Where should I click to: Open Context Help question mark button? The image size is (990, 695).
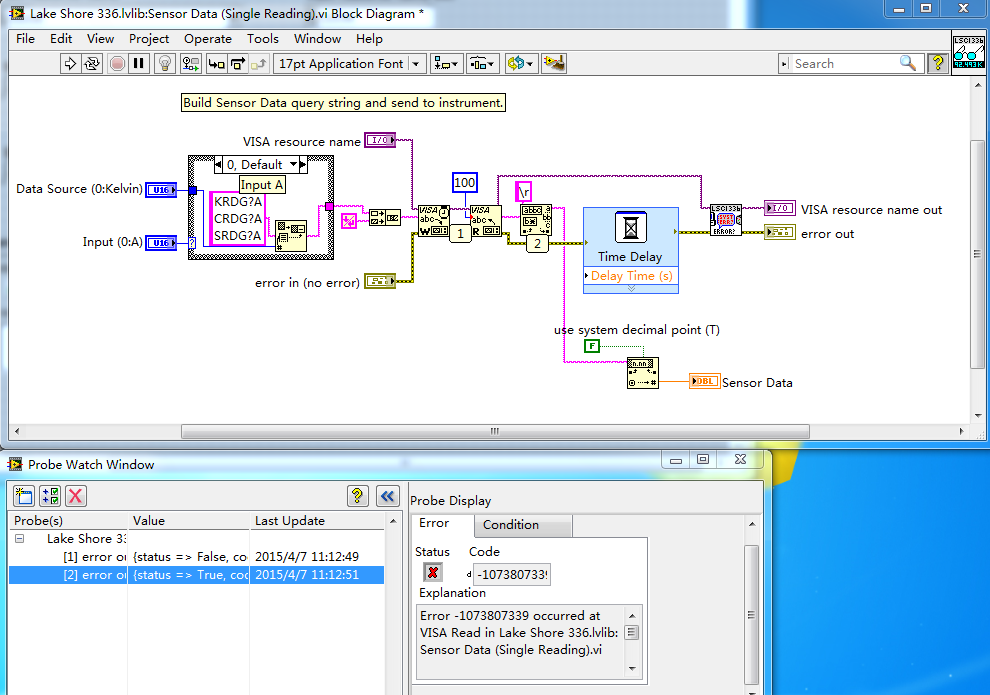point(938,63)
